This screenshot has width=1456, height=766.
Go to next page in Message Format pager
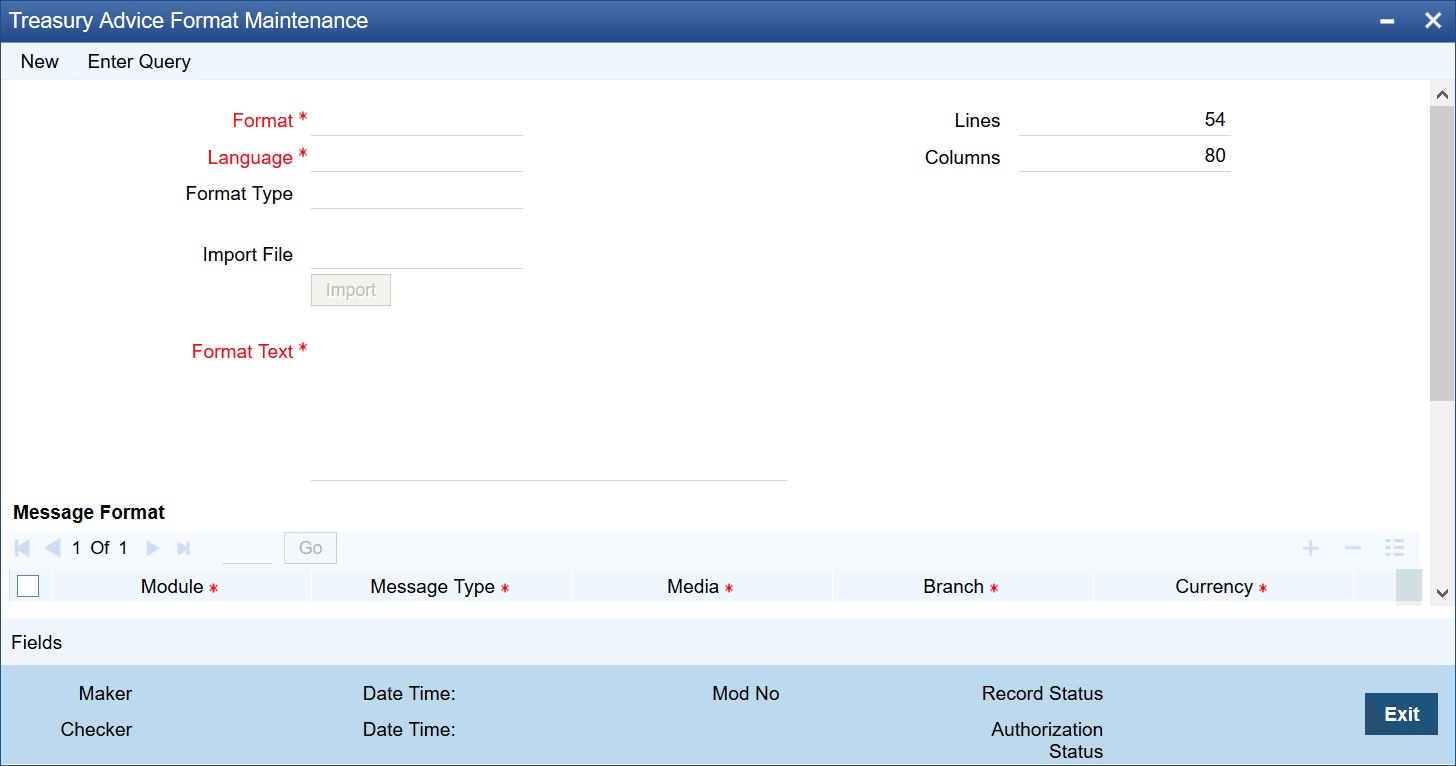[x=153, y=548]
